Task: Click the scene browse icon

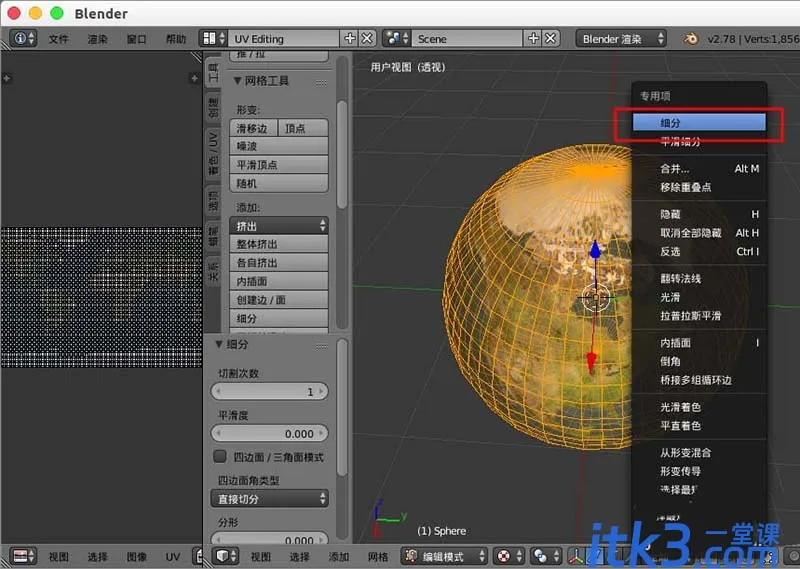Action: tap(397, 39)
